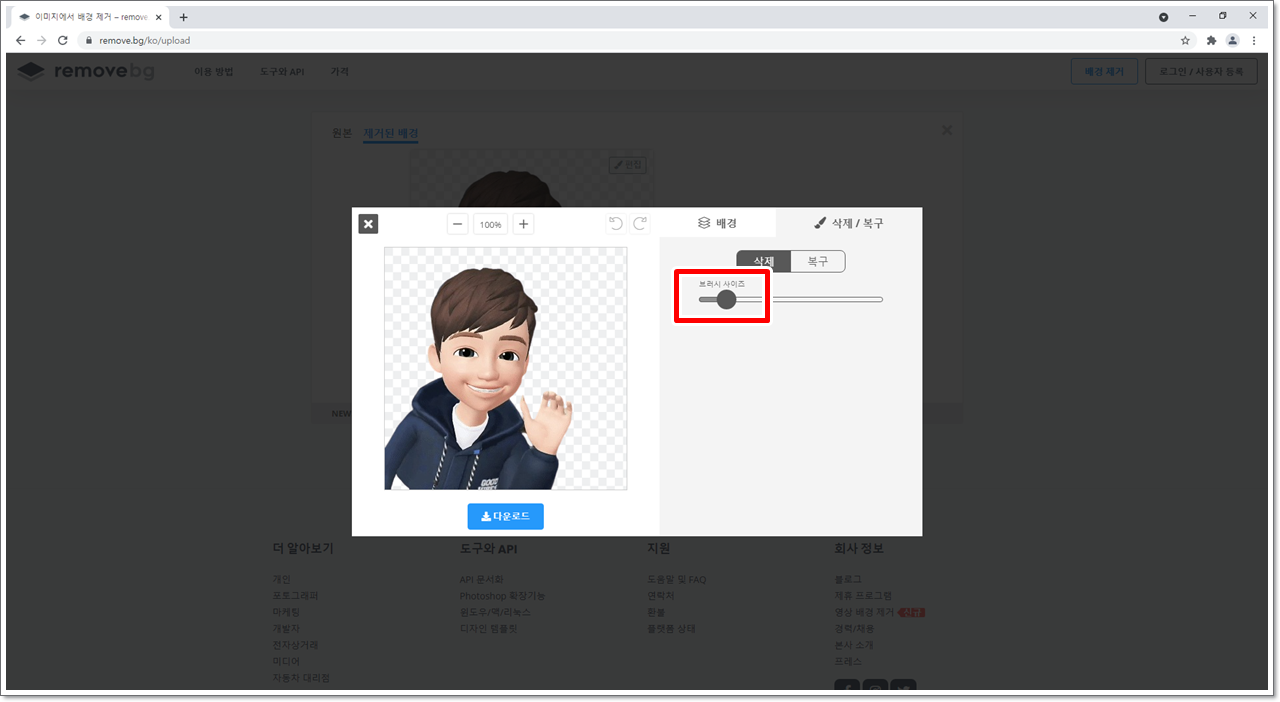Select the 복구 restore mode
Viewport: 1280px width, 702px height.
(818, 261)
